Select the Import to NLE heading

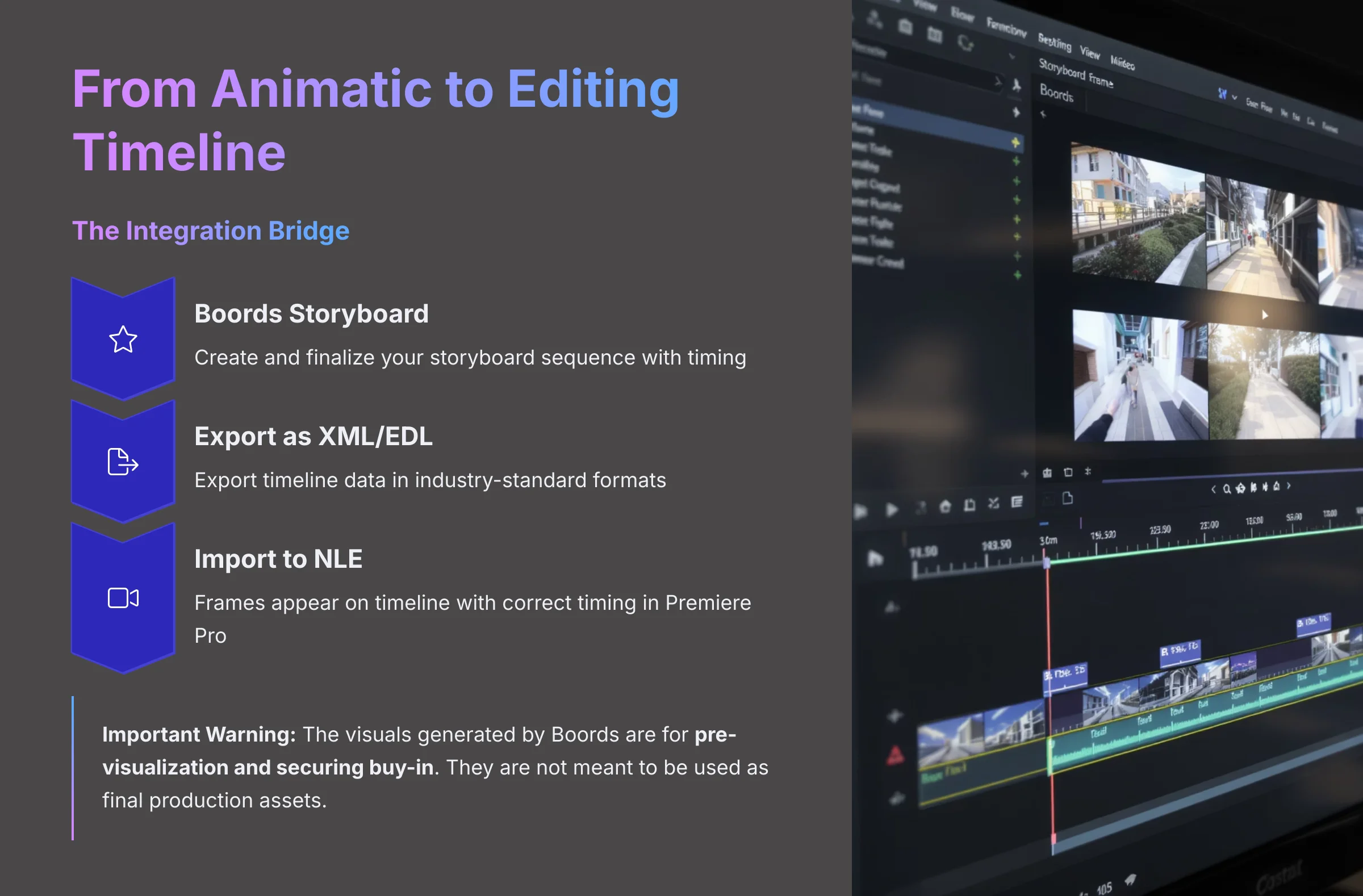278,559
